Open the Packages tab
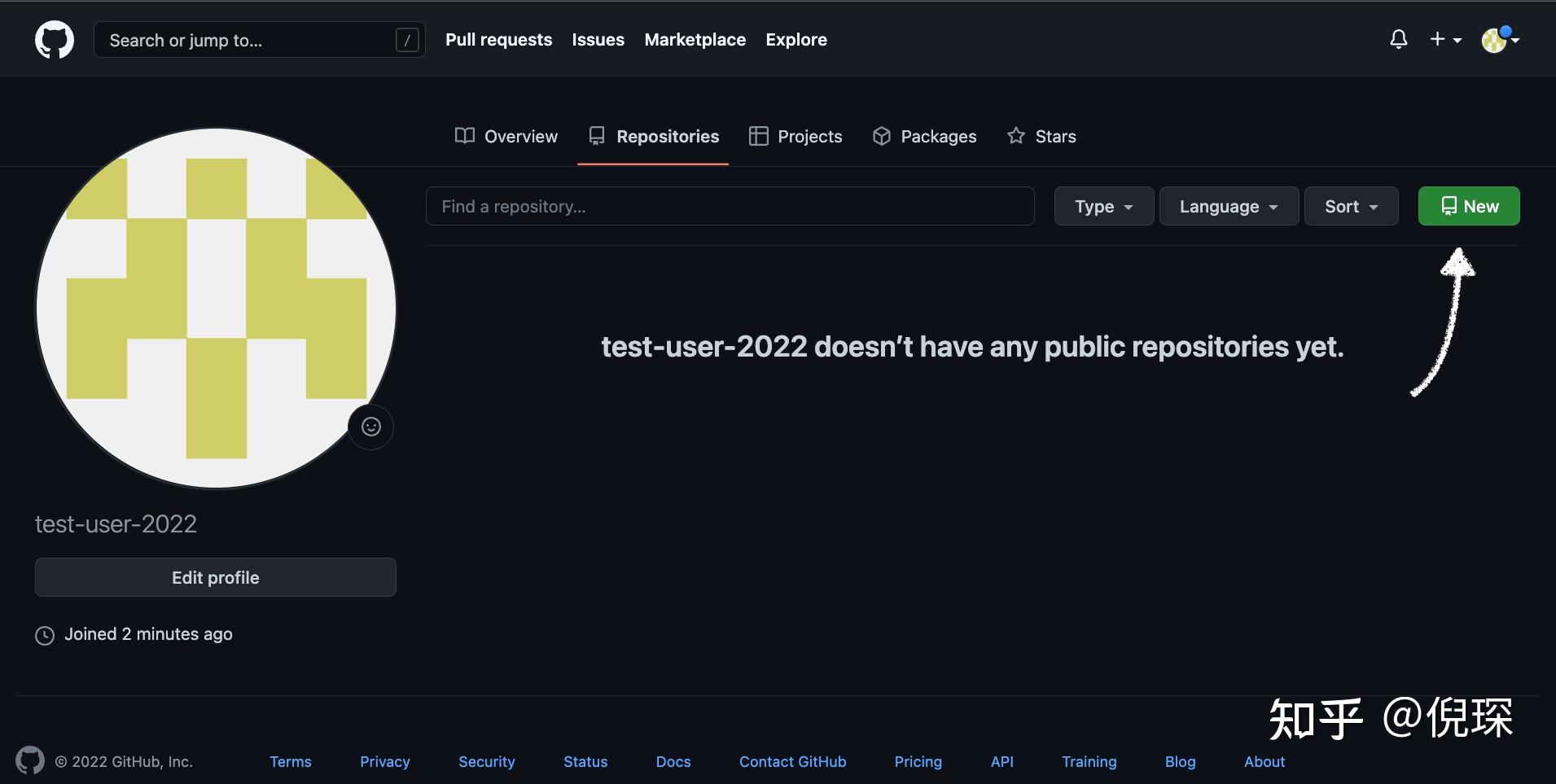 [924, 137]
